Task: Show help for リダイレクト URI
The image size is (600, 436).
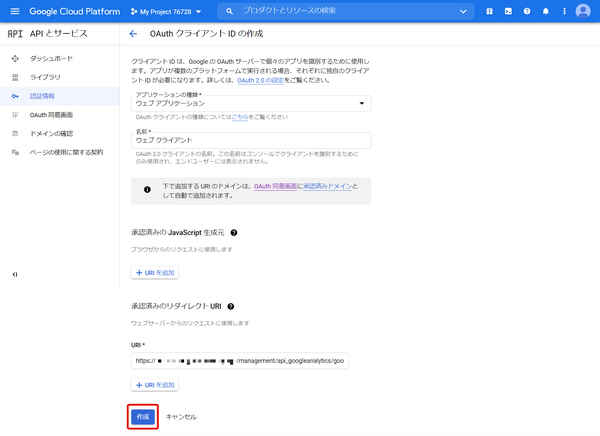Action: tap(231, 306)
